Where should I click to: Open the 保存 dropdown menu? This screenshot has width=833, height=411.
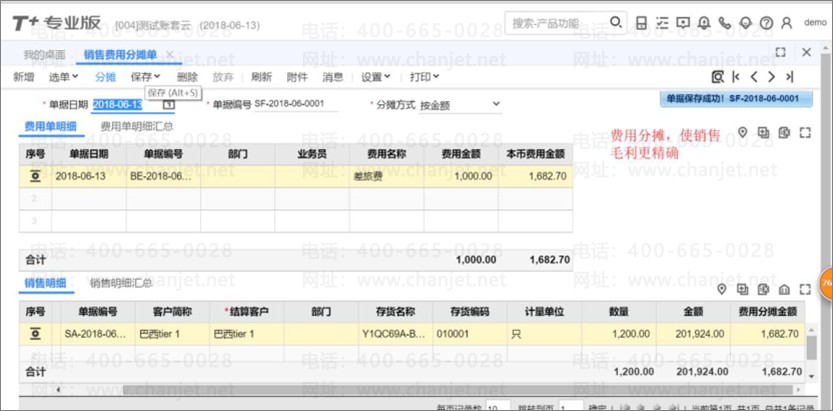(146, 77)
